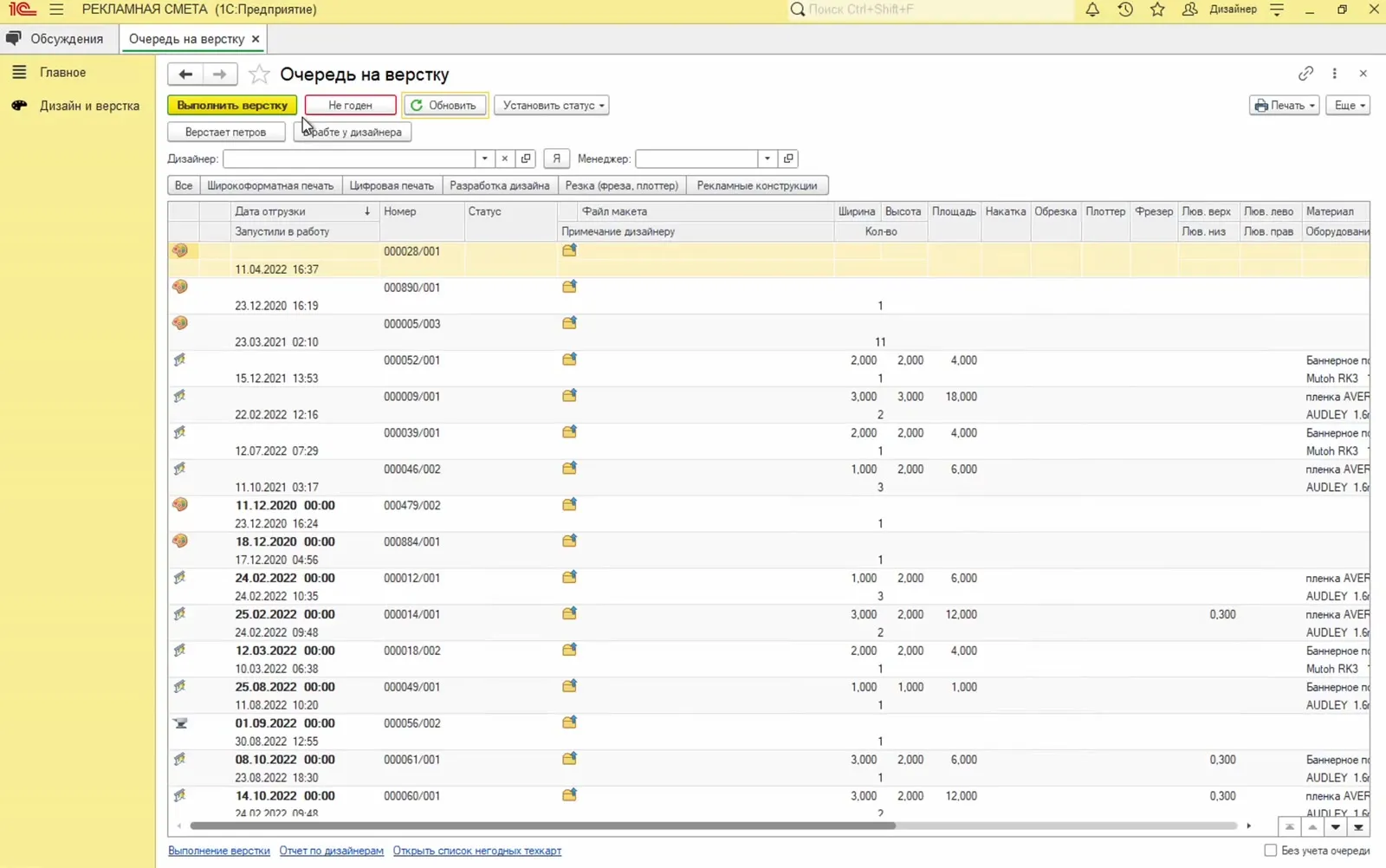Jump to list end arrow button
Image resolution: width=1386 pixels, height=868 pixels.
[x=1358, y=827]
